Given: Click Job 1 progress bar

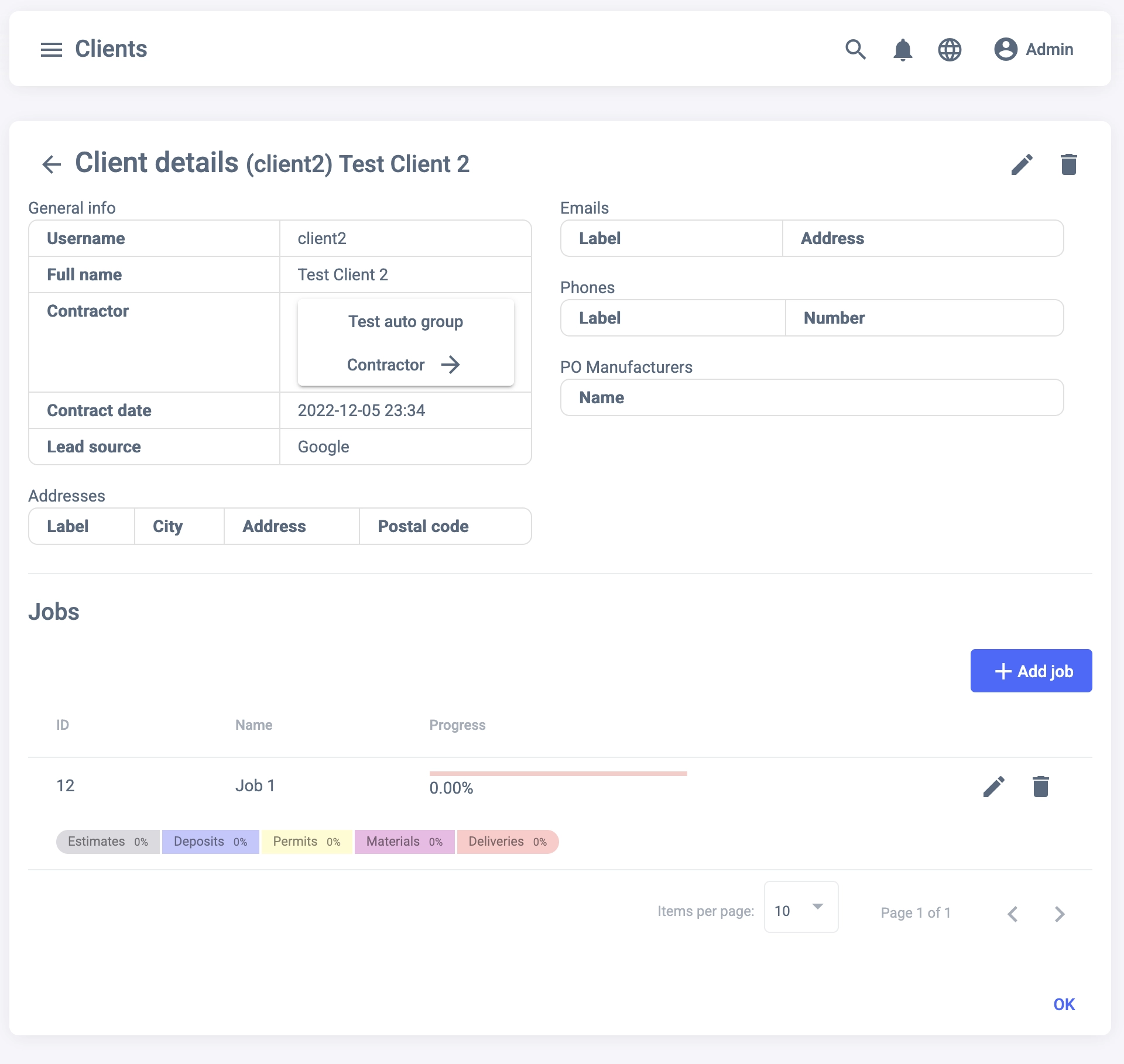Looking at the screenshot, I should pyautogui.click(x=557, y=774).
